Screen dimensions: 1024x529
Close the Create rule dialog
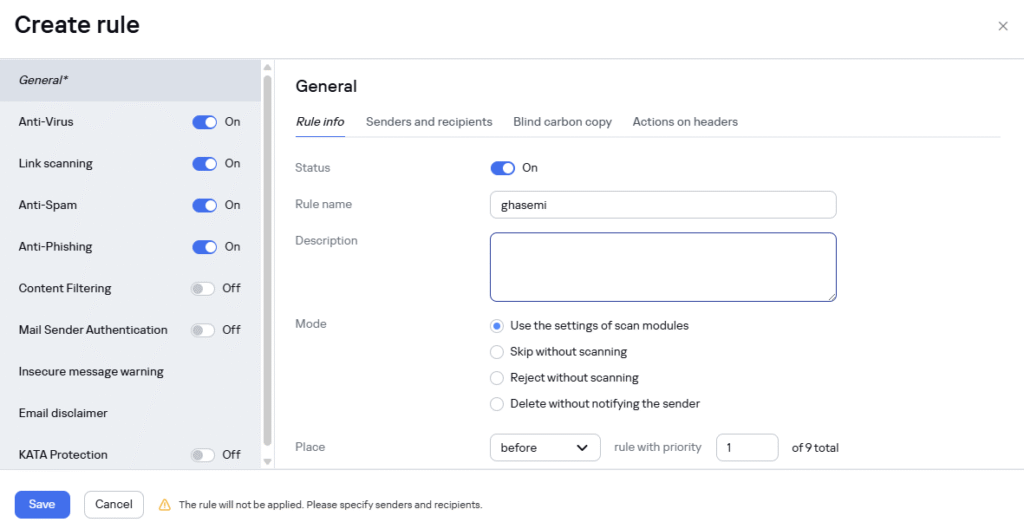[x=1002, y=26]
